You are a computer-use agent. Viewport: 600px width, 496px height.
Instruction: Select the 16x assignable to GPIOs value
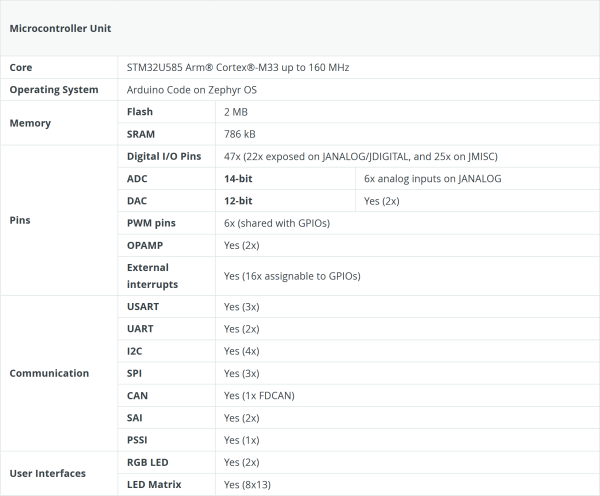click(x=291, y=276)
